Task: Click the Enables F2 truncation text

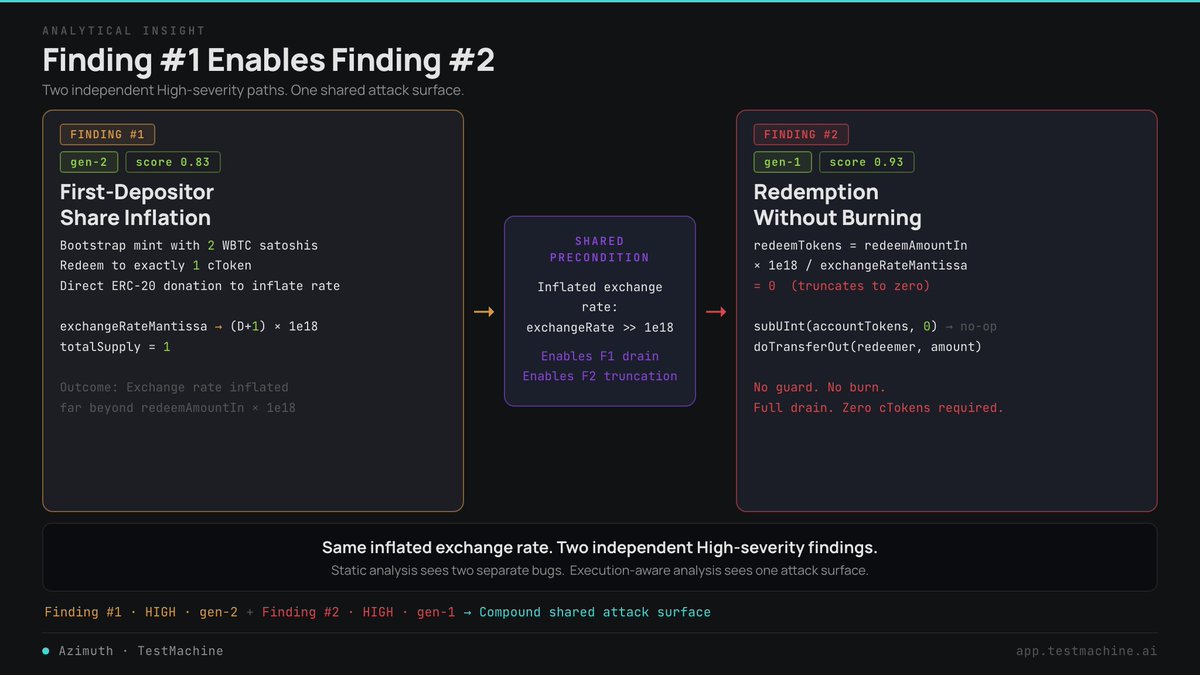Action: pyautogui.click(x=600, y=376)
